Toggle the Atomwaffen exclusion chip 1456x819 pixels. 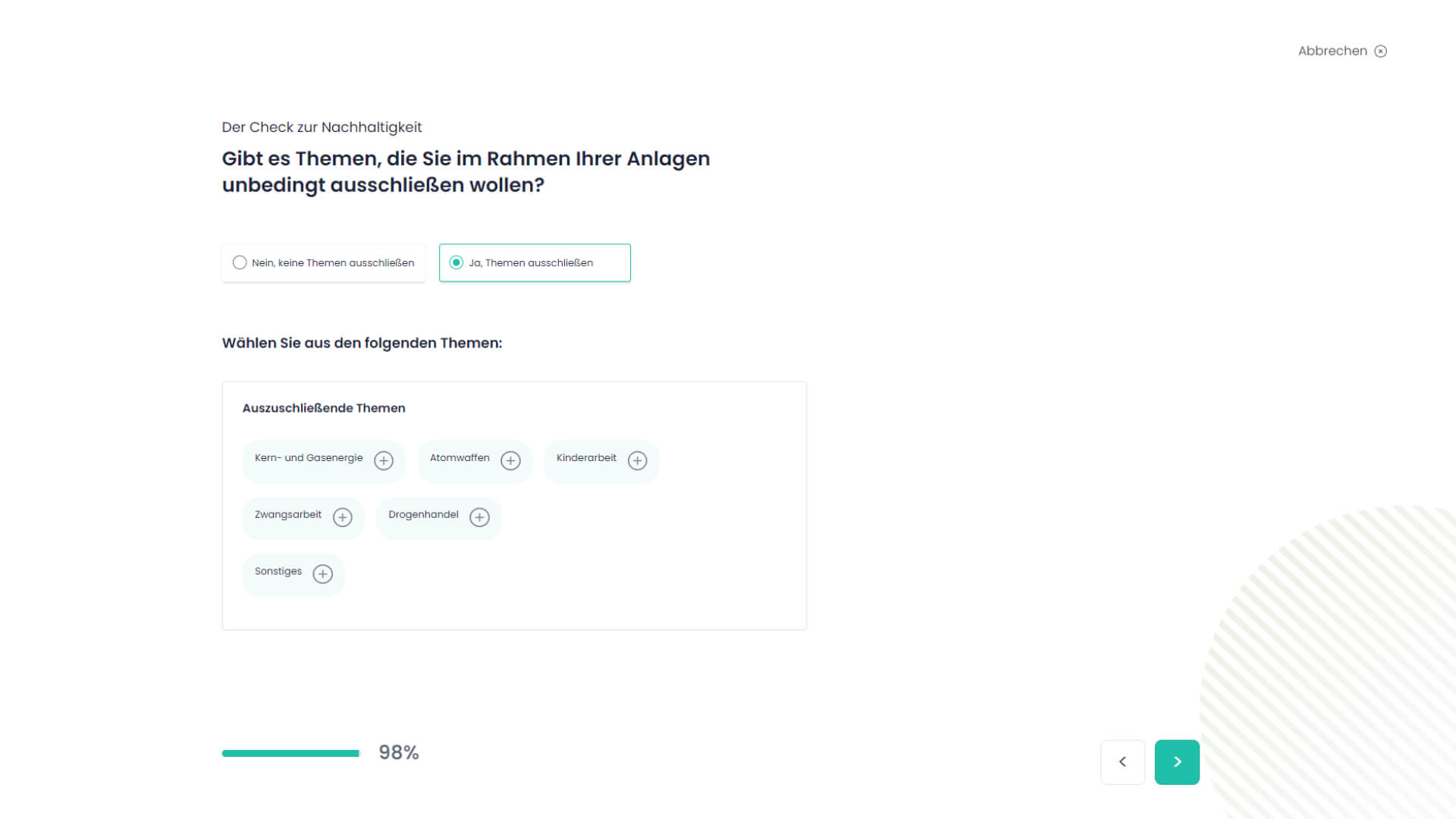click(x=460, y=458)
